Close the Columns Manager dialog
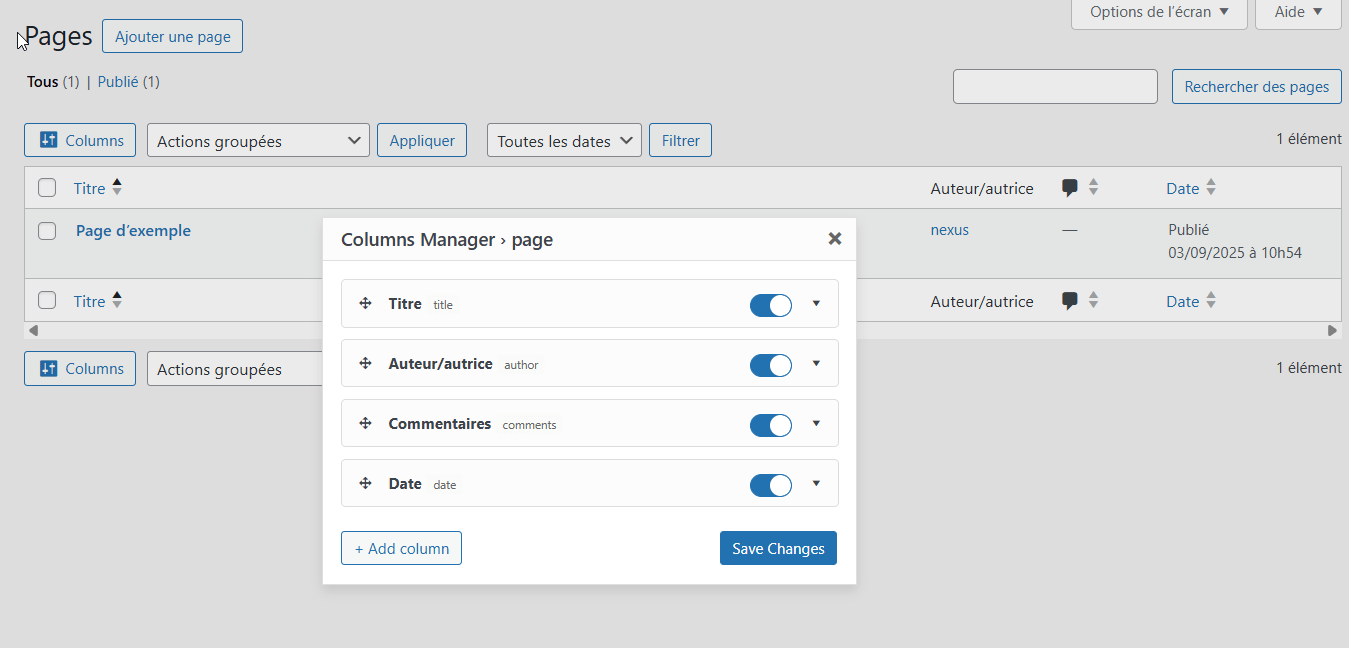The height and width of the screenshot is (648, 1349). (835, 239)
